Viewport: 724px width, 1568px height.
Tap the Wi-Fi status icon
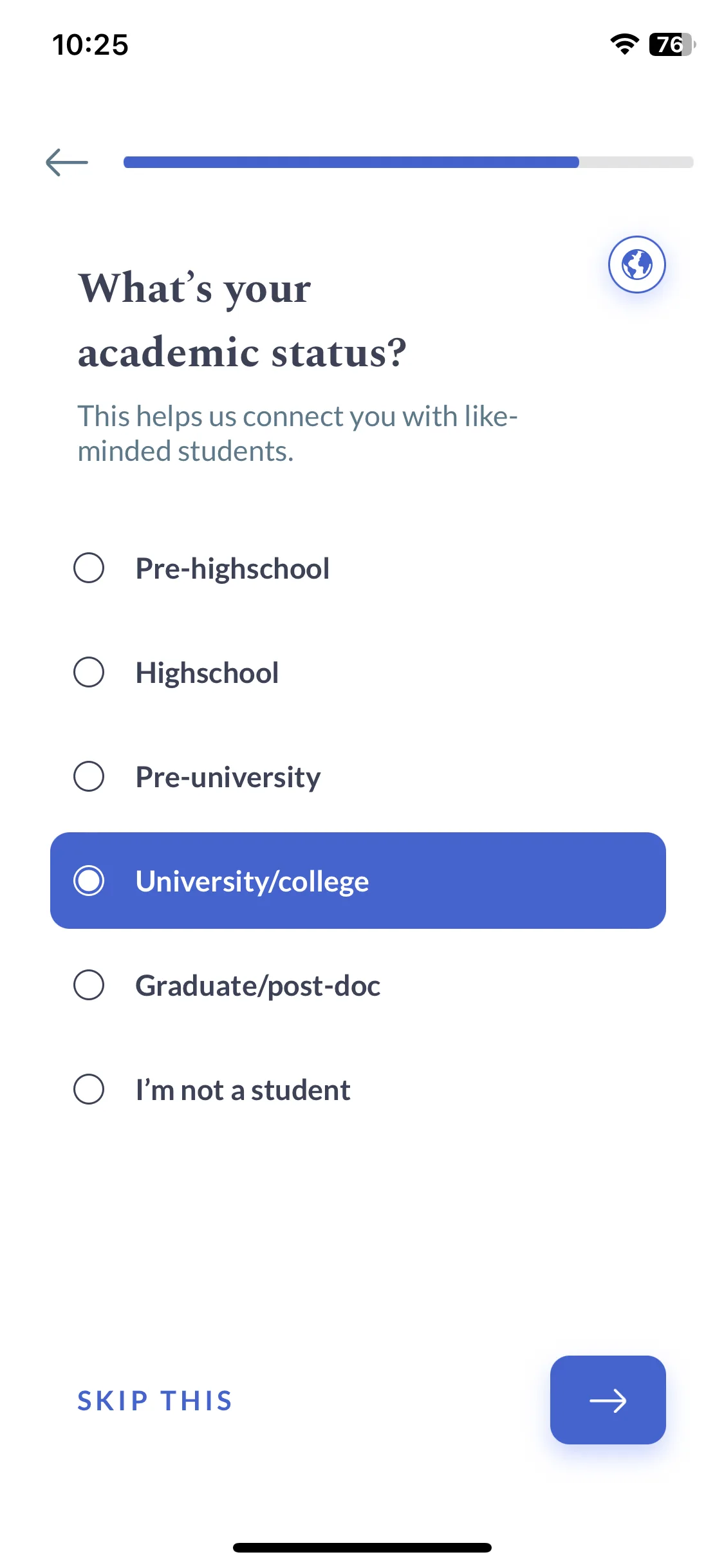tap(624, 44)
